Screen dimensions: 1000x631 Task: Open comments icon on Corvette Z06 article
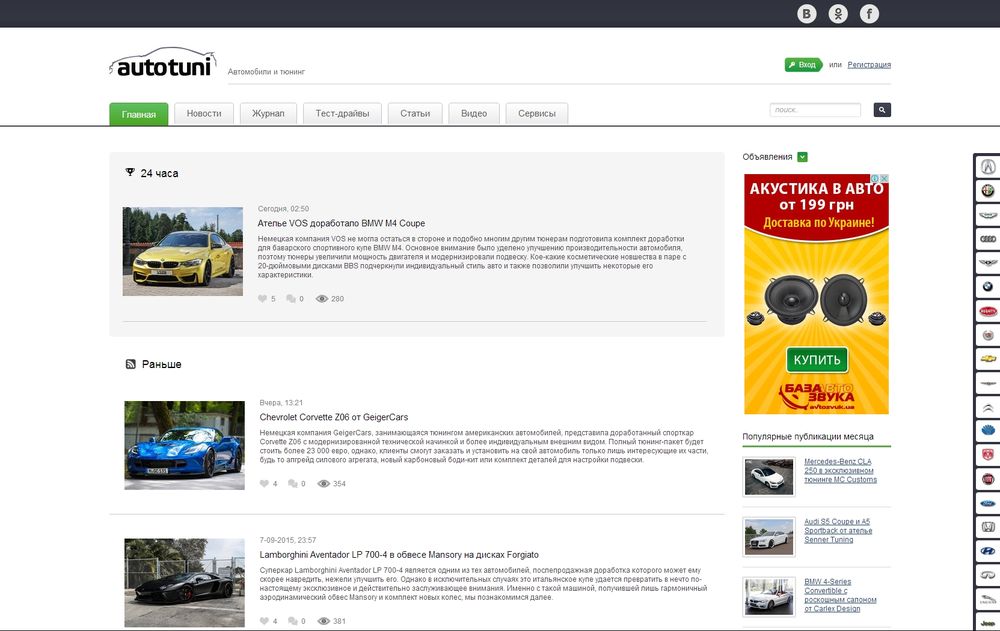[293, 484]
